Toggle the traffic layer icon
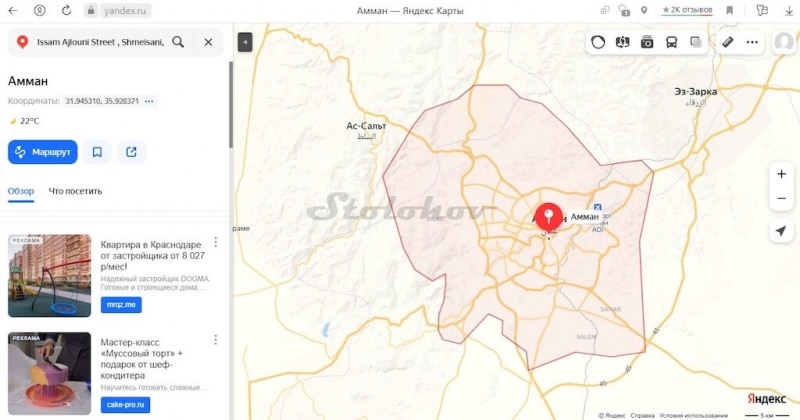 pos(598,42)
